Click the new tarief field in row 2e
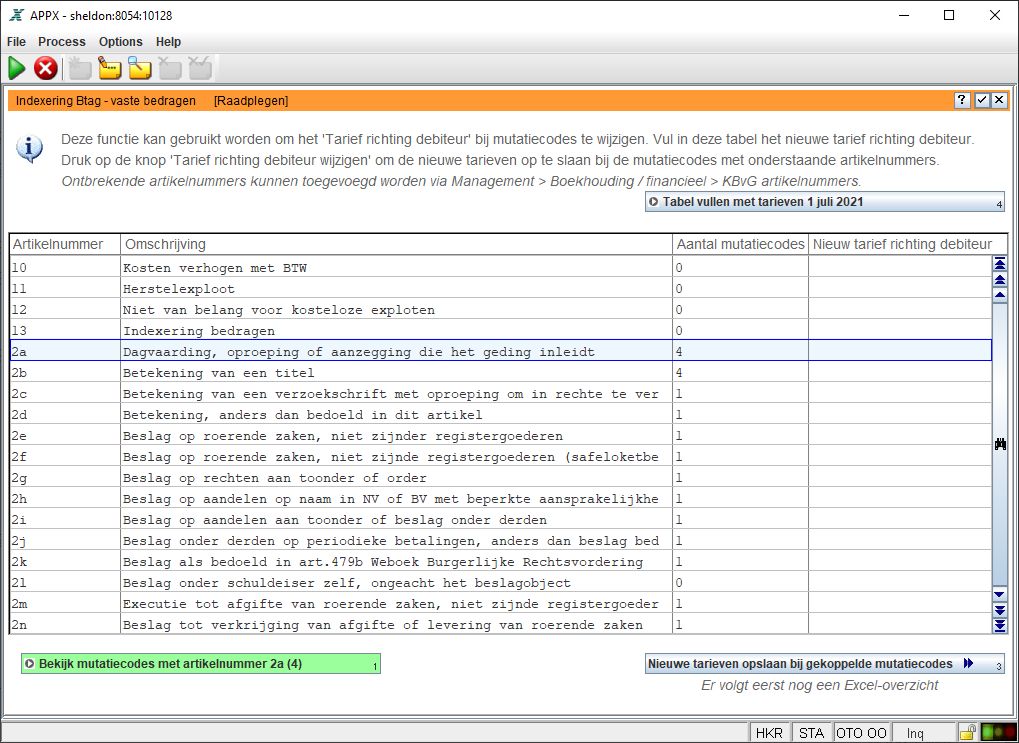 (900, 436)
